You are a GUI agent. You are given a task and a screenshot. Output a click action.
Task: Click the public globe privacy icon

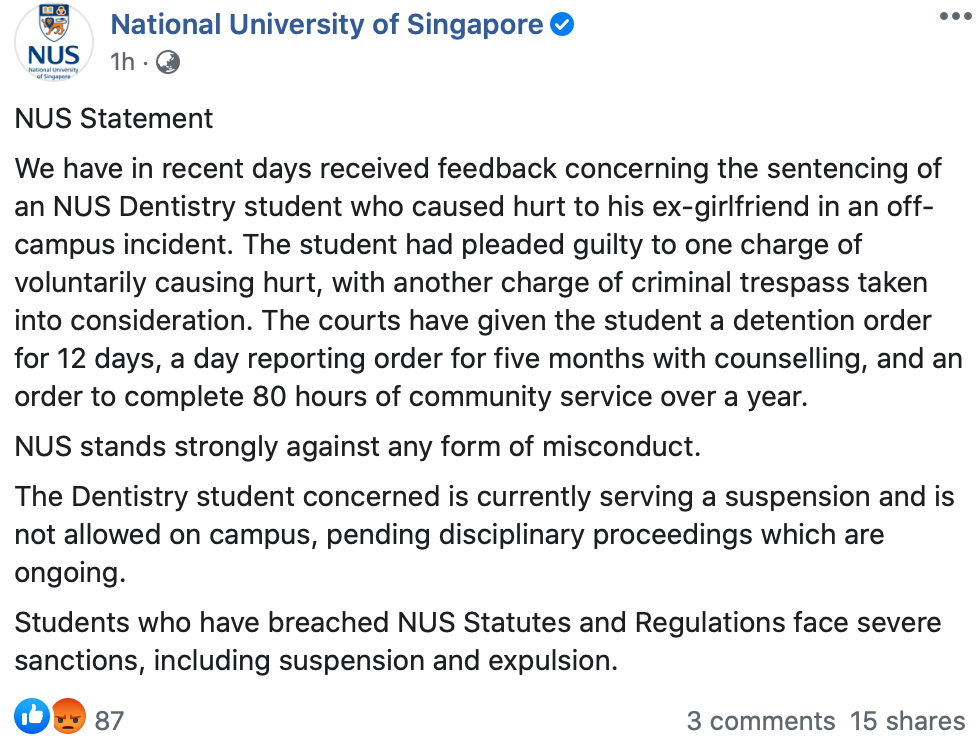(x=168, y=62)
